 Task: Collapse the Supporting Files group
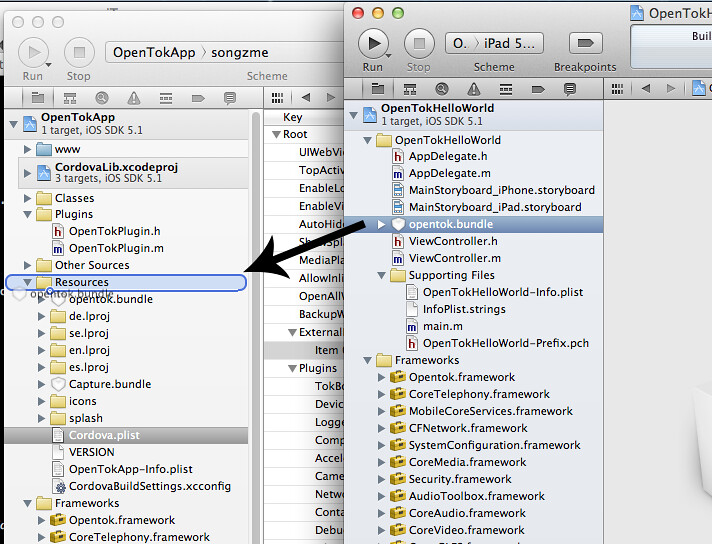[x=381, y=275]
